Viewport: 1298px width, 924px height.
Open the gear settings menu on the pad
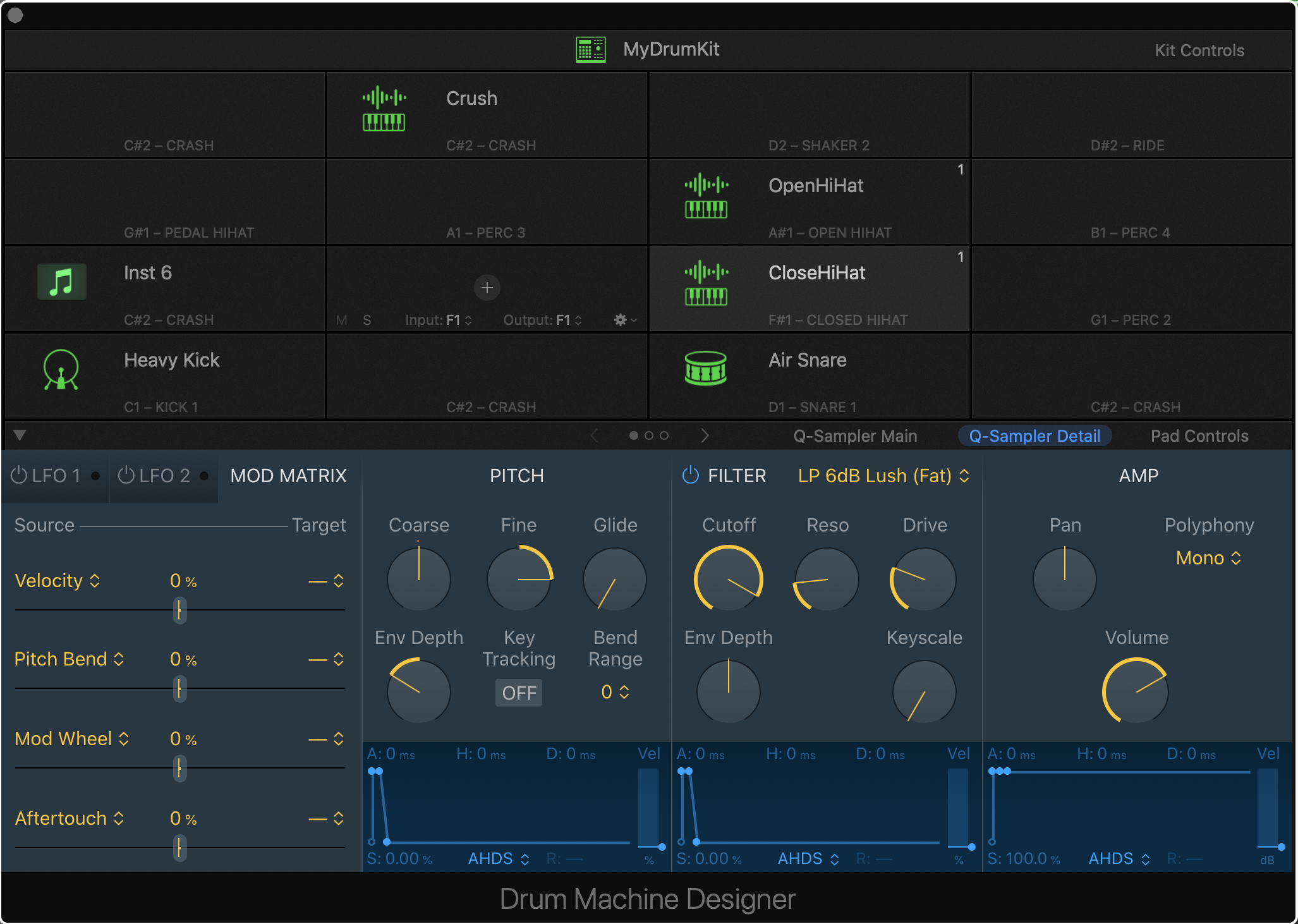pos(621,320)
